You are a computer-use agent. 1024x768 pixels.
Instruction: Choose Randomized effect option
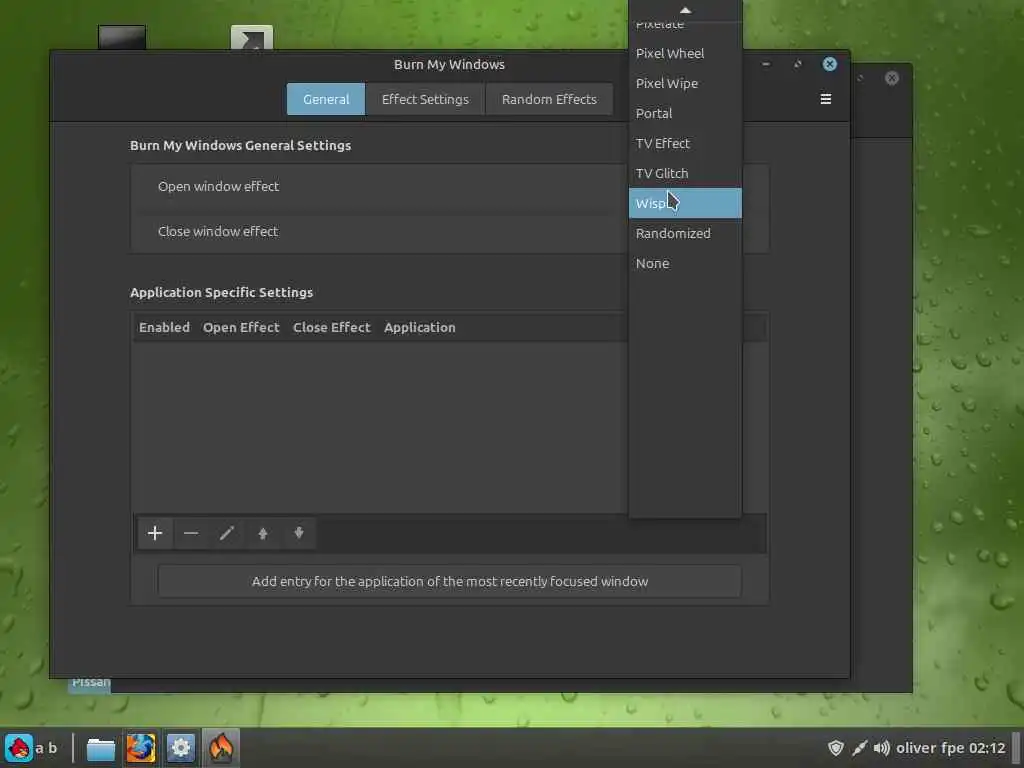pyautogui.click(x=685, y=233)
